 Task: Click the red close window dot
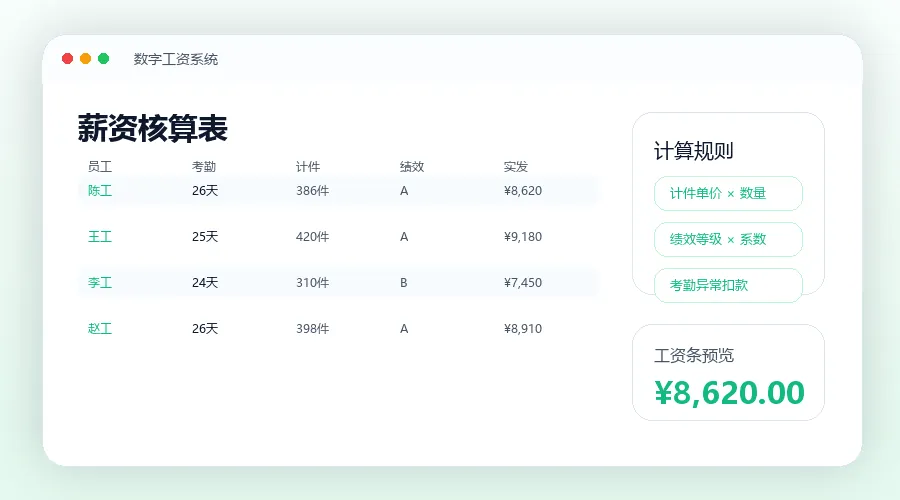67,59
